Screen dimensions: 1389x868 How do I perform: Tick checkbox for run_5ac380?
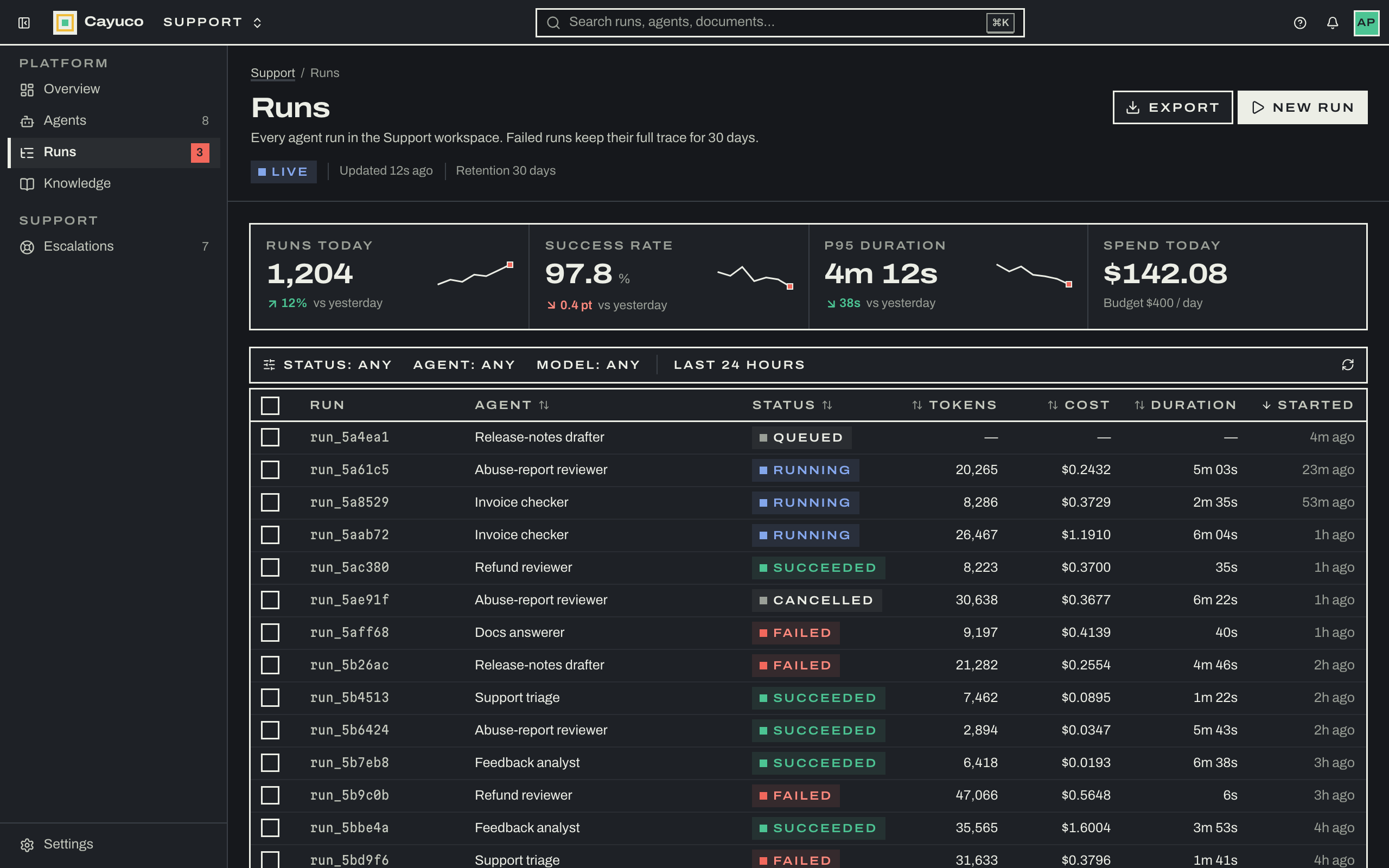click(270, 568)
